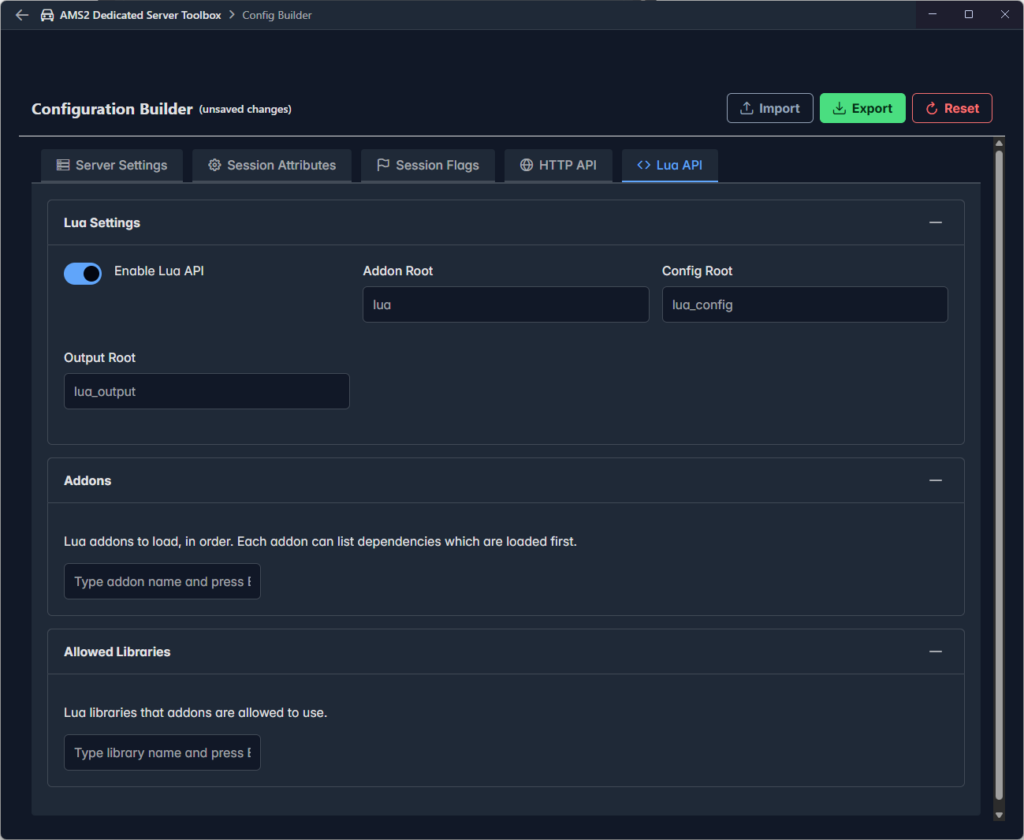
Task: Disable the Enable Lua API toggle
Action: [83, 273]
